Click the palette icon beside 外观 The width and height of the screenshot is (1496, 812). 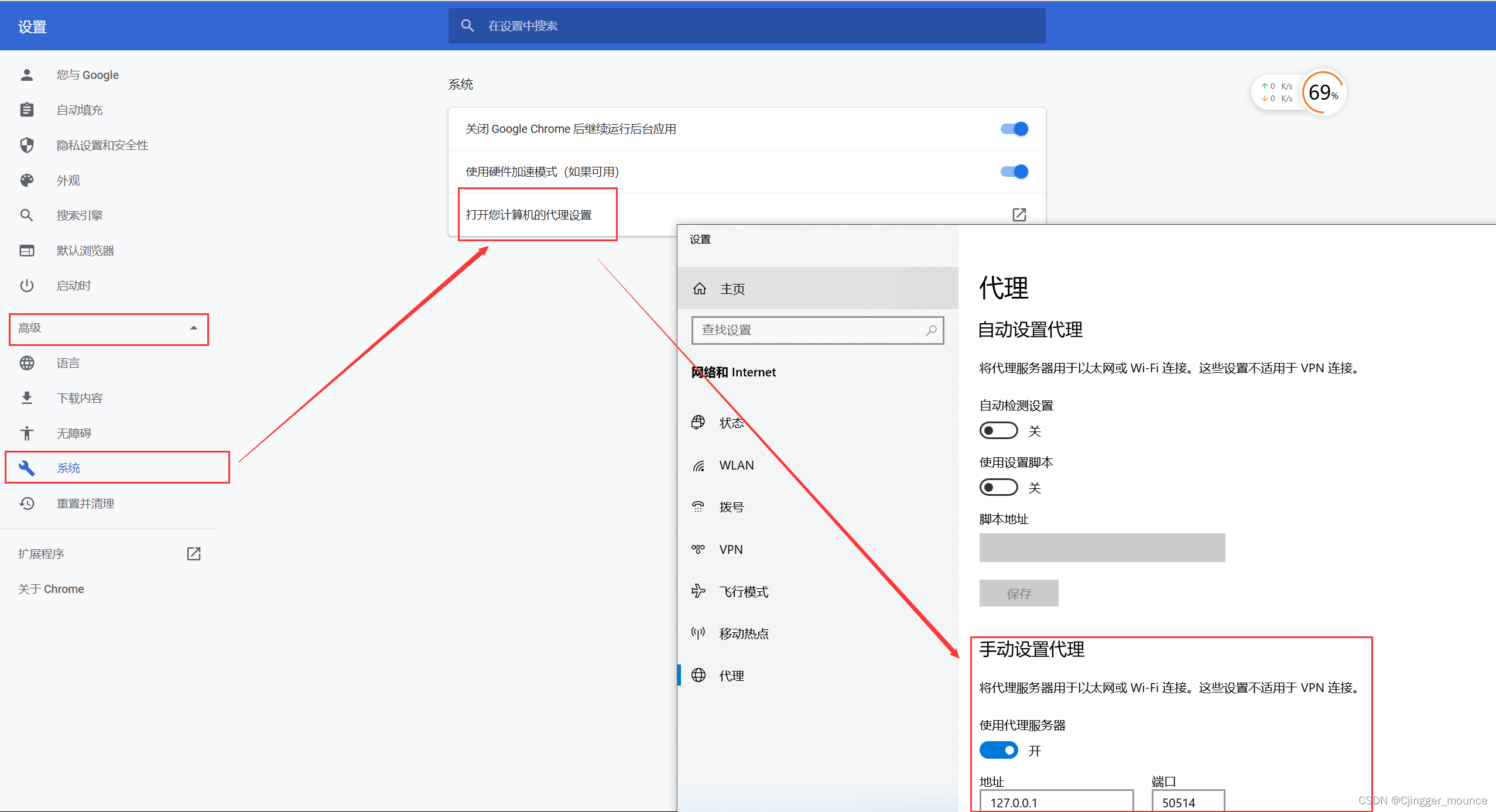(27, 180)
